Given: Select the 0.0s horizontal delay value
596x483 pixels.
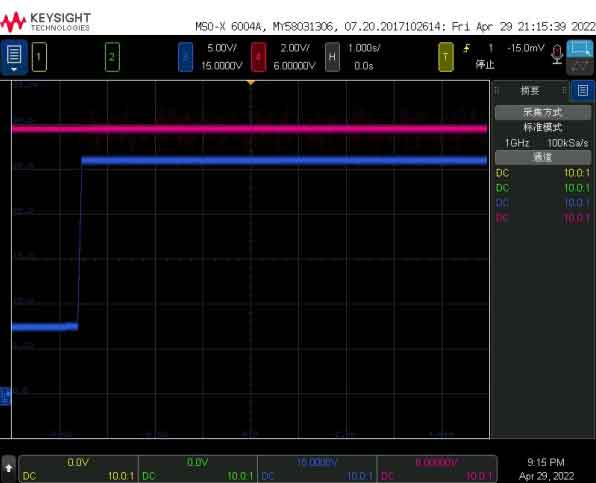Looking at the screenshot, I should point(364,66).
